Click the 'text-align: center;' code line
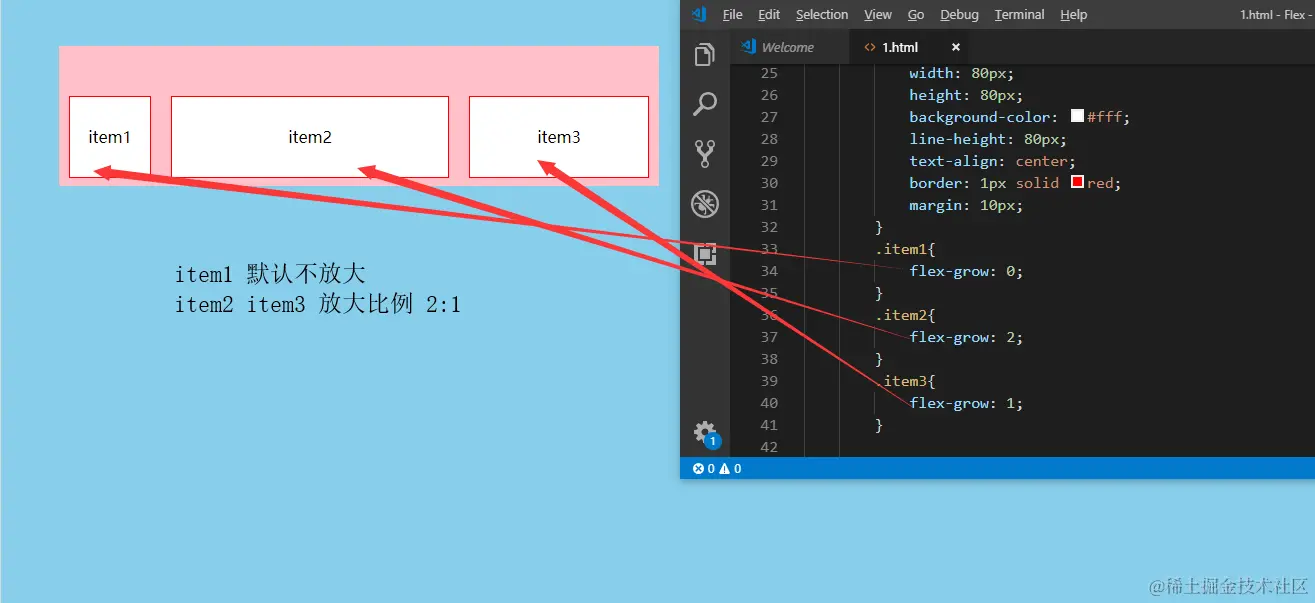This screenshot has height=603, width=1315. [992, 161]
